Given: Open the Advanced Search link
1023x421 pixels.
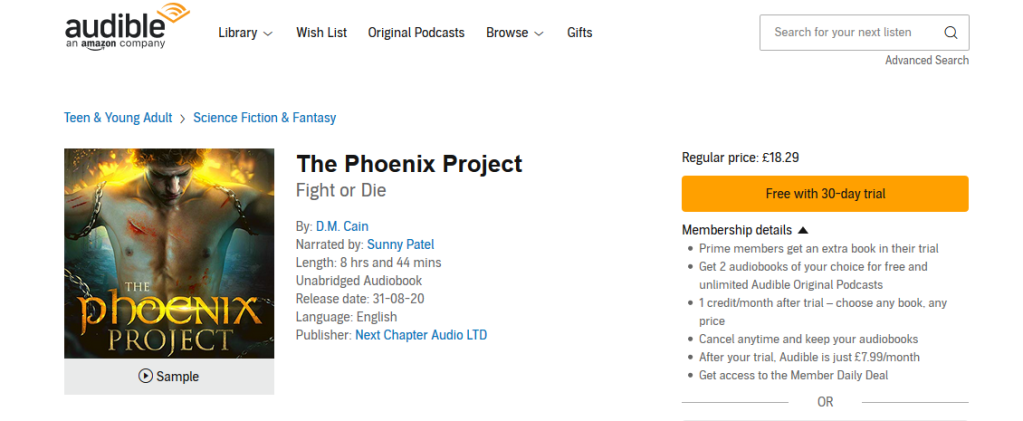Looking at the screenshot, I should (x=926, y=60).
